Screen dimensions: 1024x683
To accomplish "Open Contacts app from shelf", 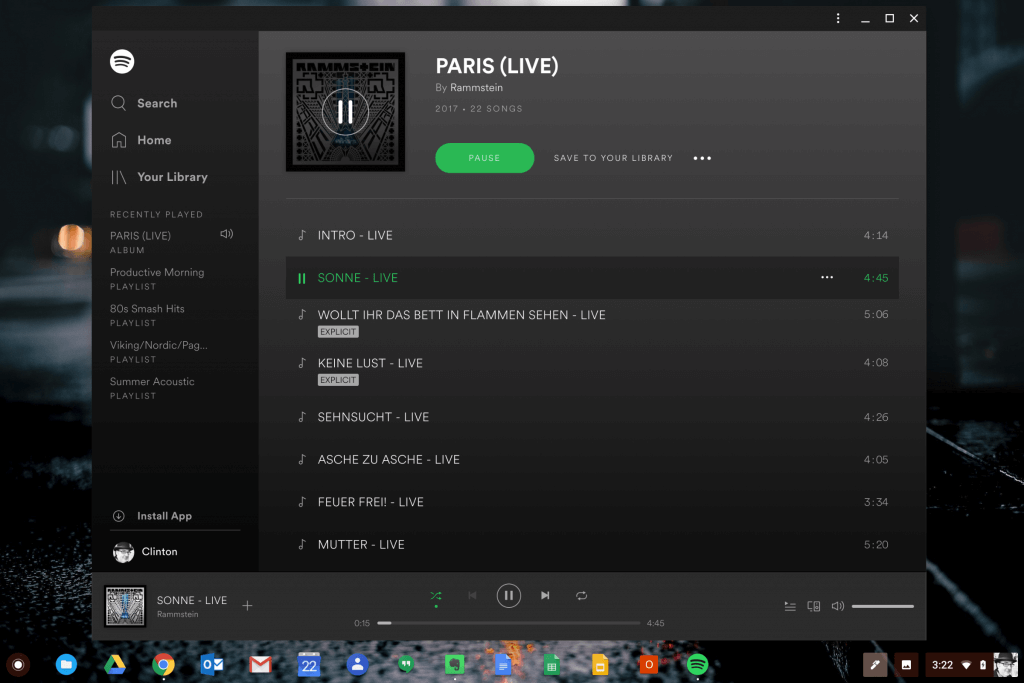I will pos(357,665).
